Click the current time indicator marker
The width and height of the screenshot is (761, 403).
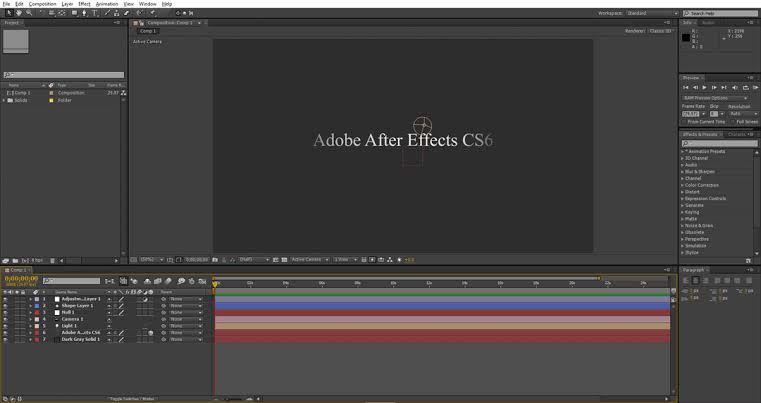coord(215,284)
